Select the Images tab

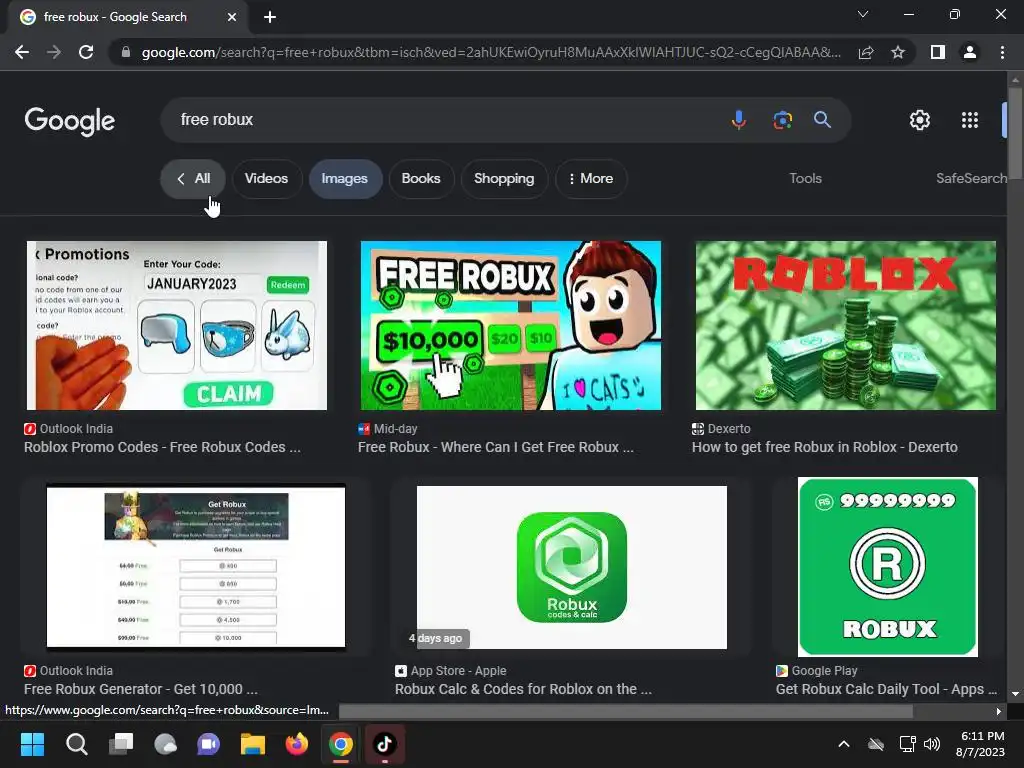(345, 178)
